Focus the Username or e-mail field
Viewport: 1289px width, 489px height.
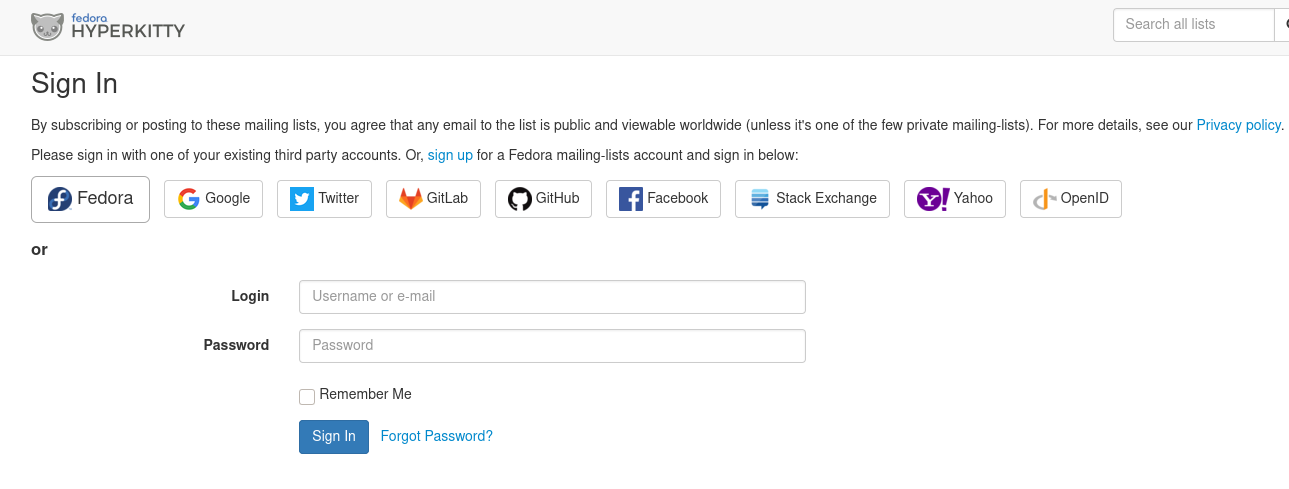click(552, 297)
